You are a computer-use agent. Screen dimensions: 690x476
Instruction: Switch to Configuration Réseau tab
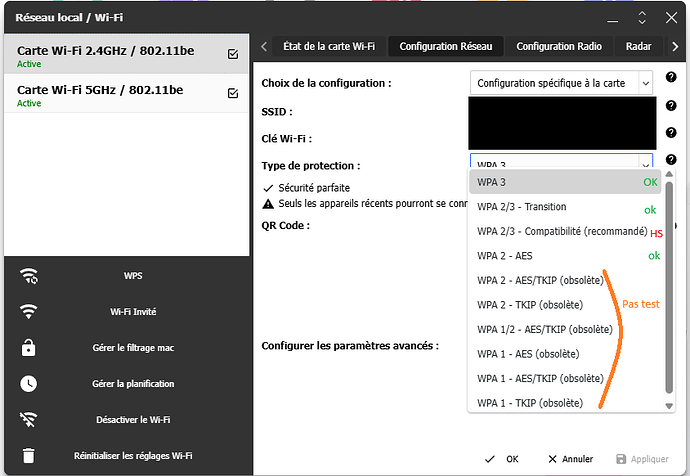[446, 46]
